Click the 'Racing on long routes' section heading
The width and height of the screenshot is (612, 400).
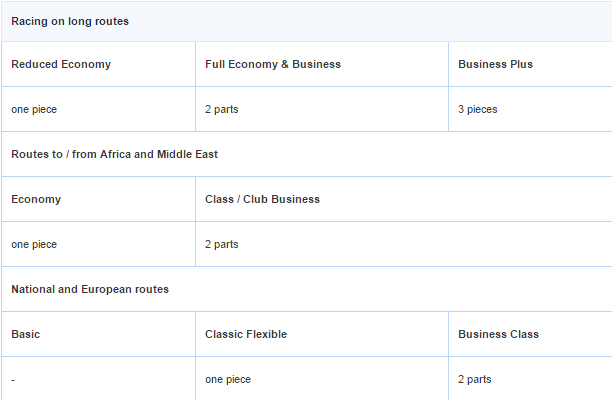pos(70,21)
